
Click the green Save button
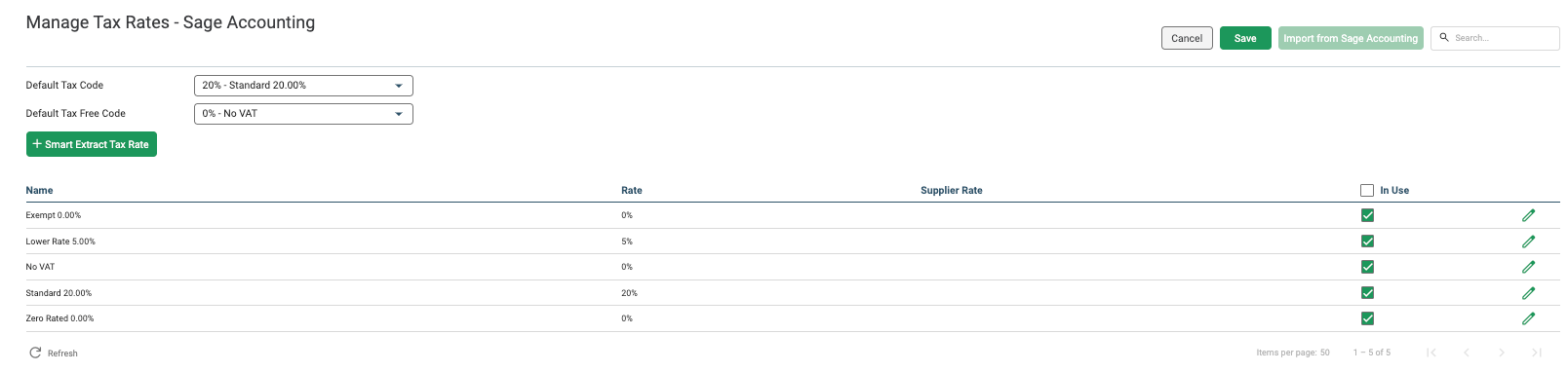click(1245, 38)
